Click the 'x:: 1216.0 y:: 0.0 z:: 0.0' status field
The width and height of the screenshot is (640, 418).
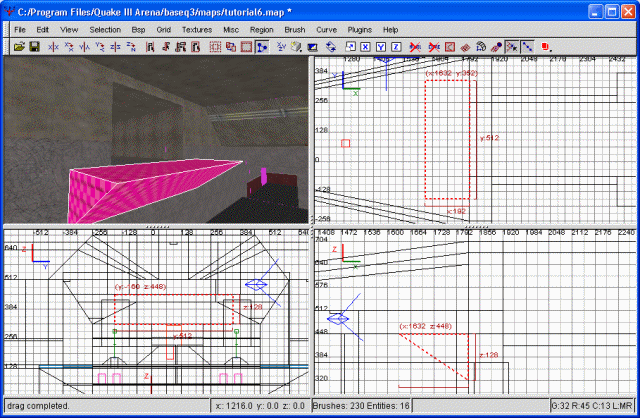coord(260,406)
